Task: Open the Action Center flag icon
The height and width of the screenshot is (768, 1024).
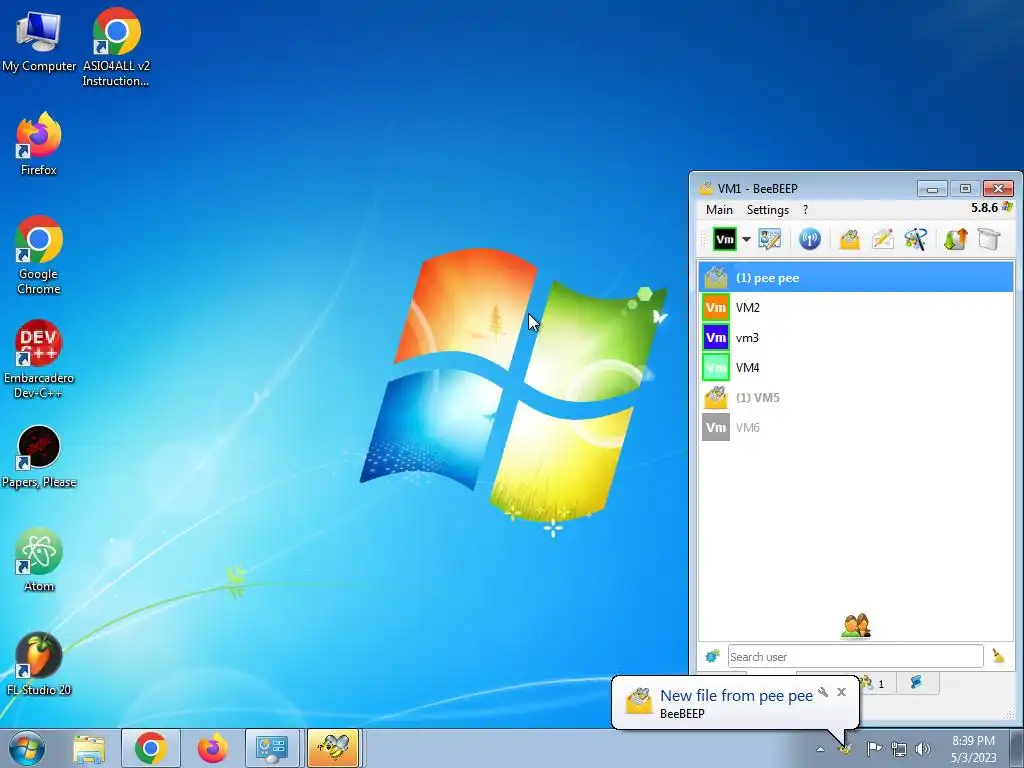Action: tap(874, 748)
